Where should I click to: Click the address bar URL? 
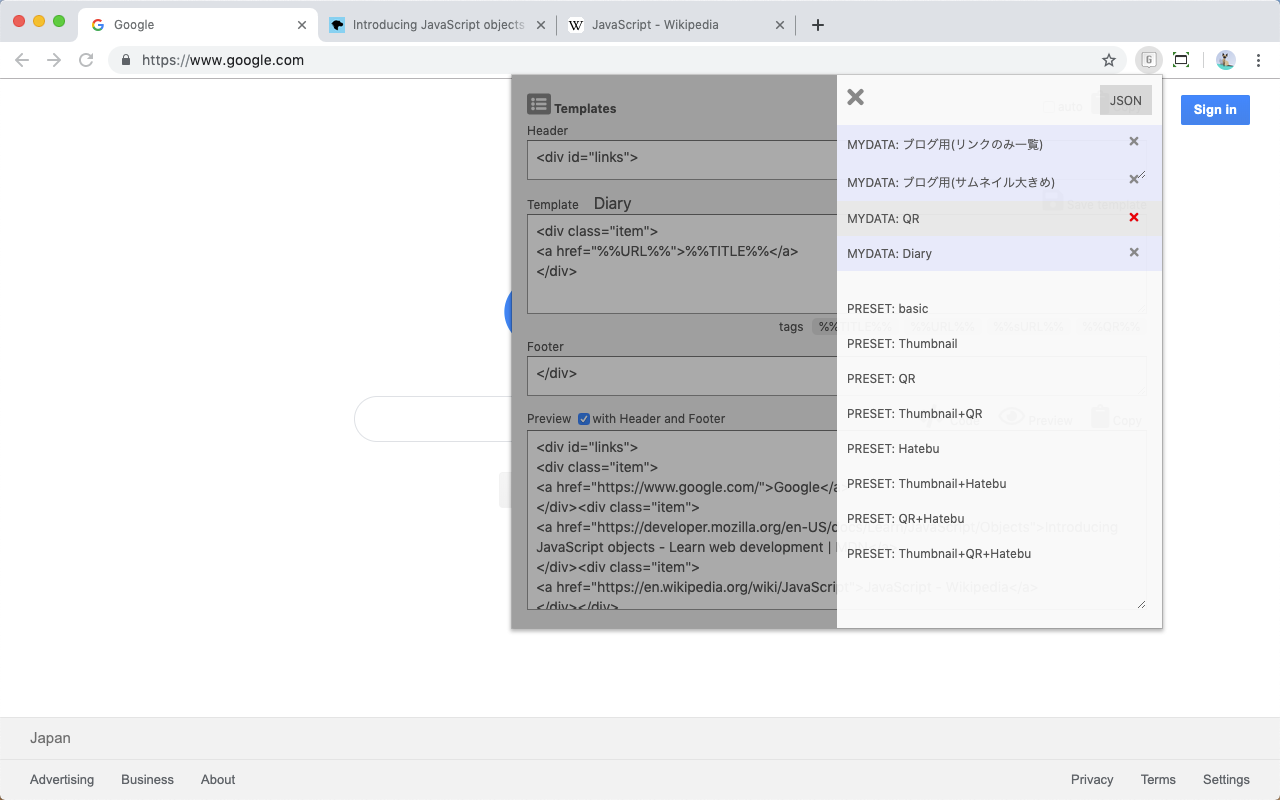[223, 60]
